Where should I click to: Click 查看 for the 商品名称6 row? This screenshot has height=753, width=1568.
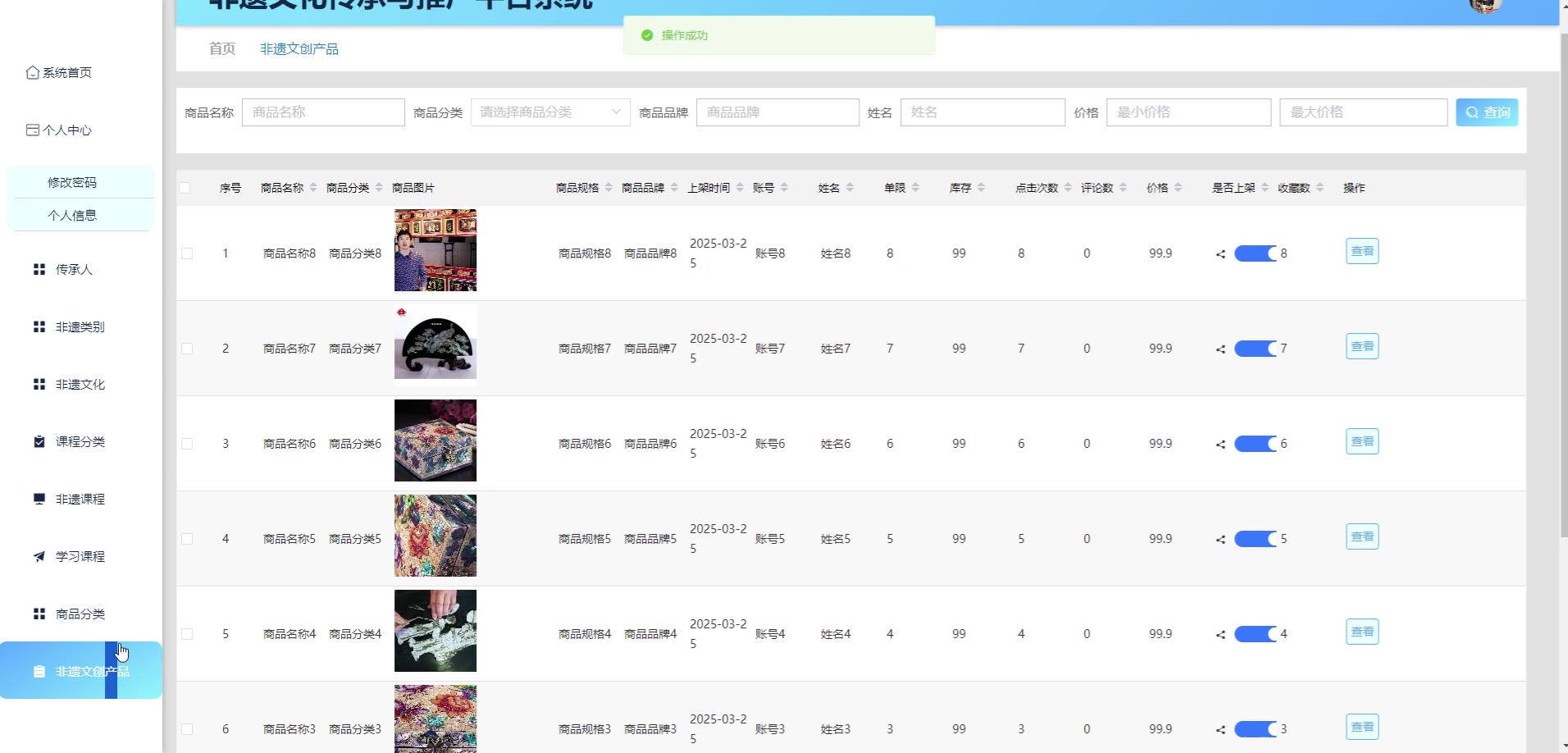(x=1362, y=441)
